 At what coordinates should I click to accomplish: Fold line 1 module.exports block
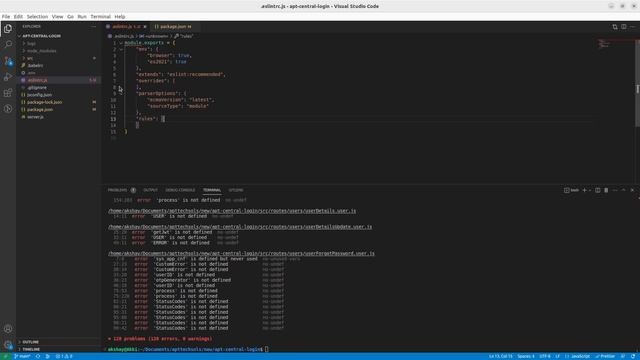point(121,43)
